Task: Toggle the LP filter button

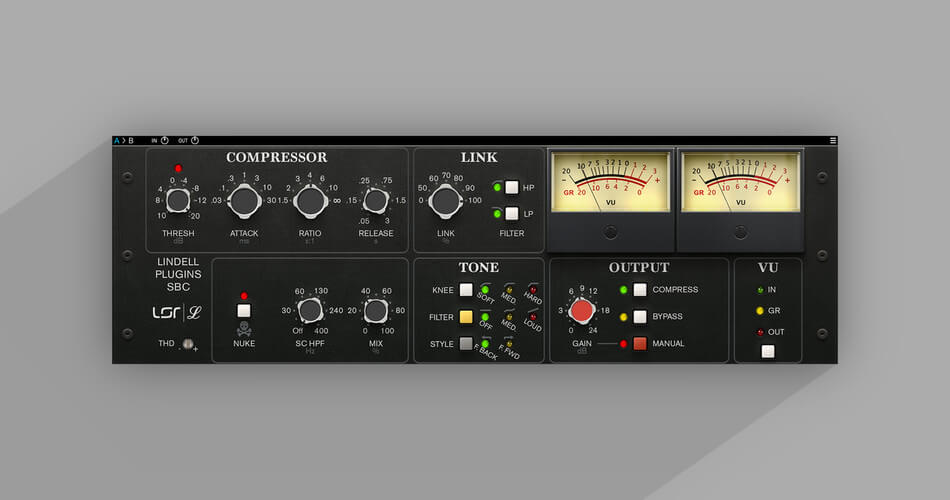Action: pyautogui.click(x=512, y=213)
